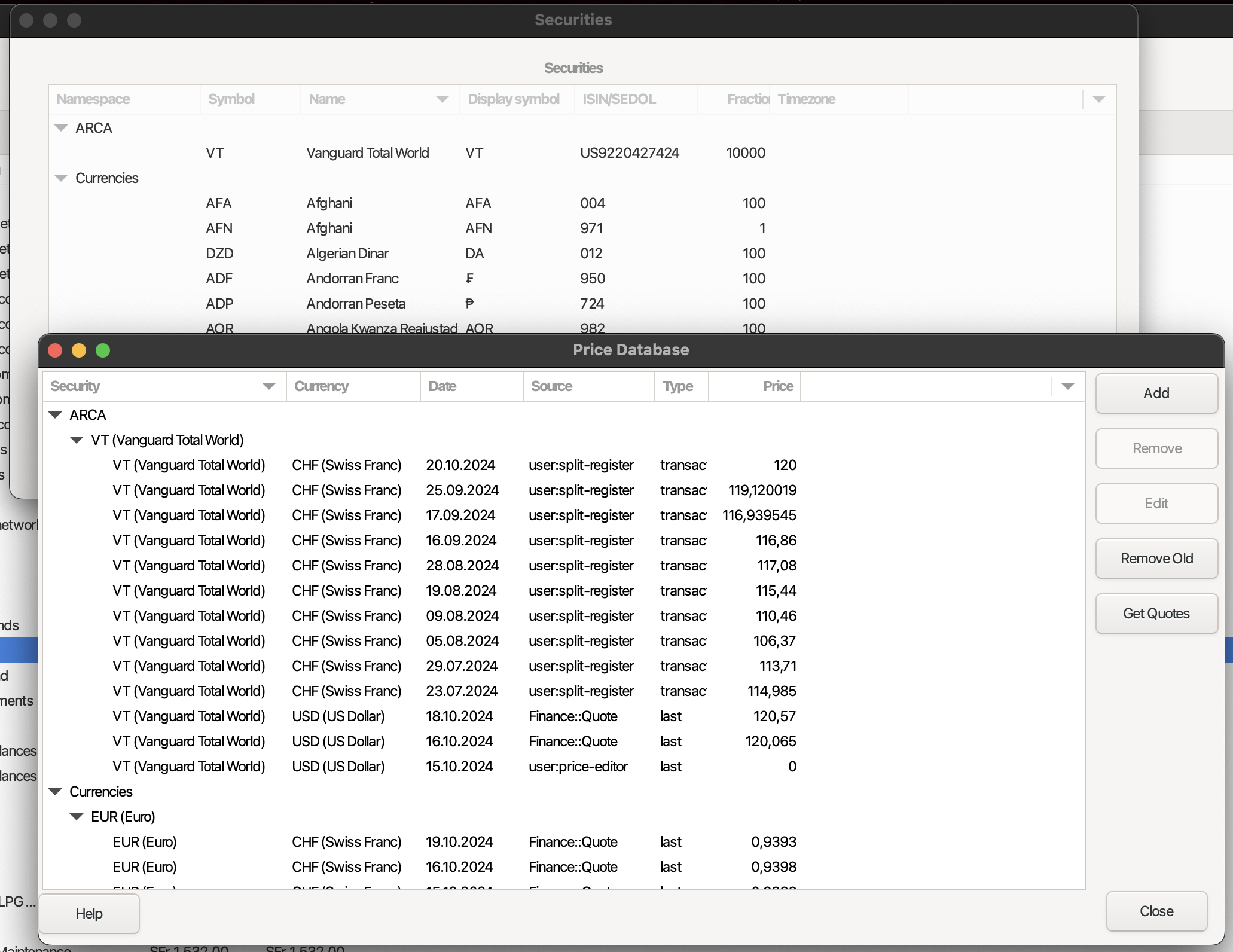Click the Remove Old button
The height and width of the screenshot is (952, 1233).
pyautogui.click(x=1156, y=558)
